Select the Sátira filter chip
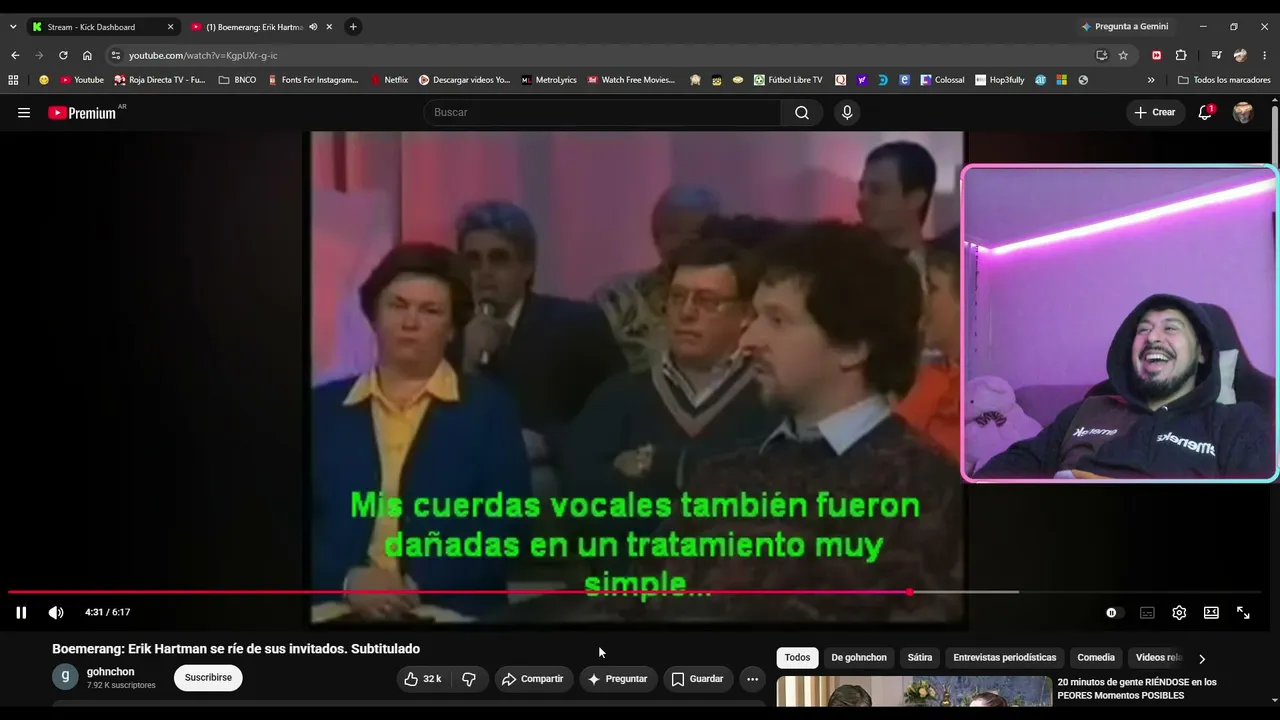Viewport: 1280px width, 720px height. tap(920, 658)
